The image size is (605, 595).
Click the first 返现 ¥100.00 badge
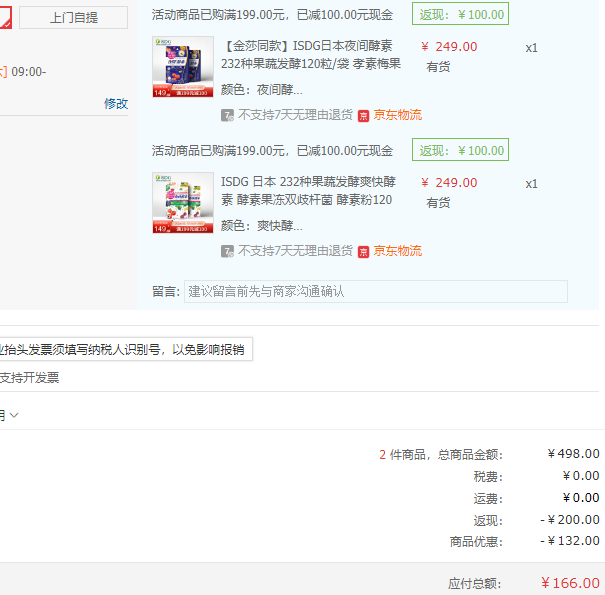point(460,14)
